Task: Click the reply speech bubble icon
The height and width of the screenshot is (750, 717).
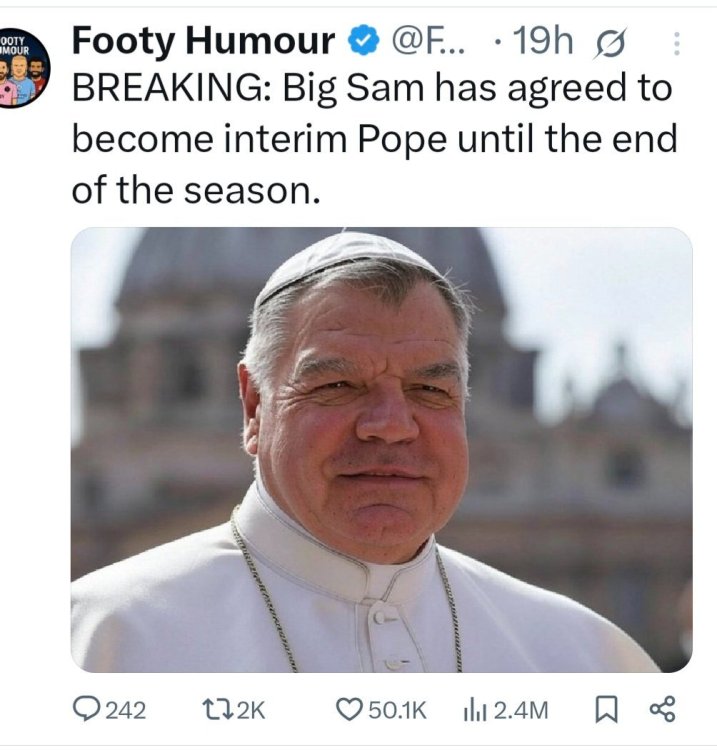Action: click(87, 709)
